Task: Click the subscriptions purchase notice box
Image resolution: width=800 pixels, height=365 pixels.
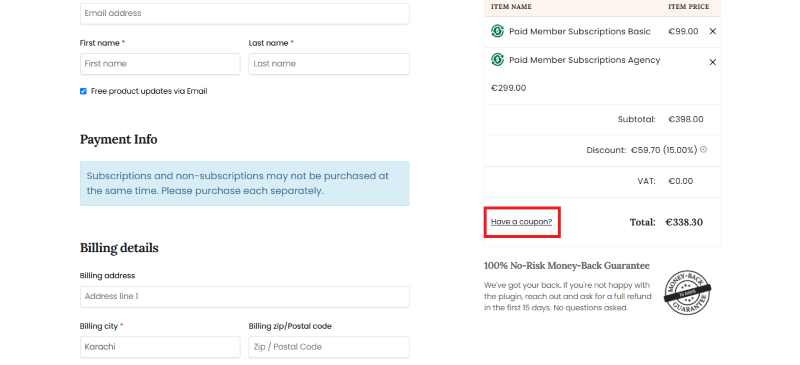Action: 244,184
